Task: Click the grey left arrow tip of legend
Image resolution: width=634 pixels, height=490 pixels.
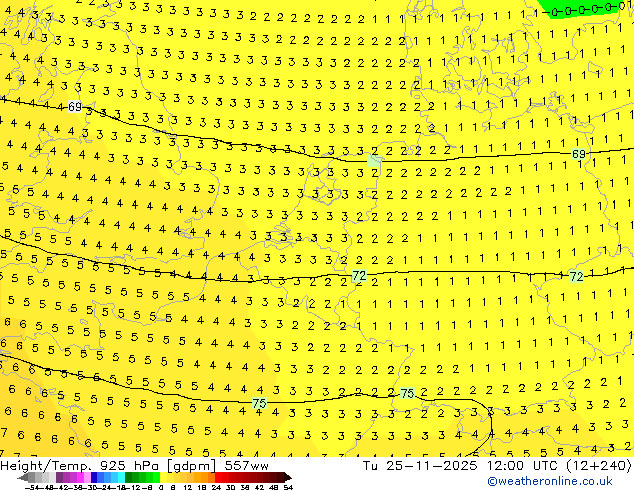Action: pyautogui.click(x=22, y=478)
